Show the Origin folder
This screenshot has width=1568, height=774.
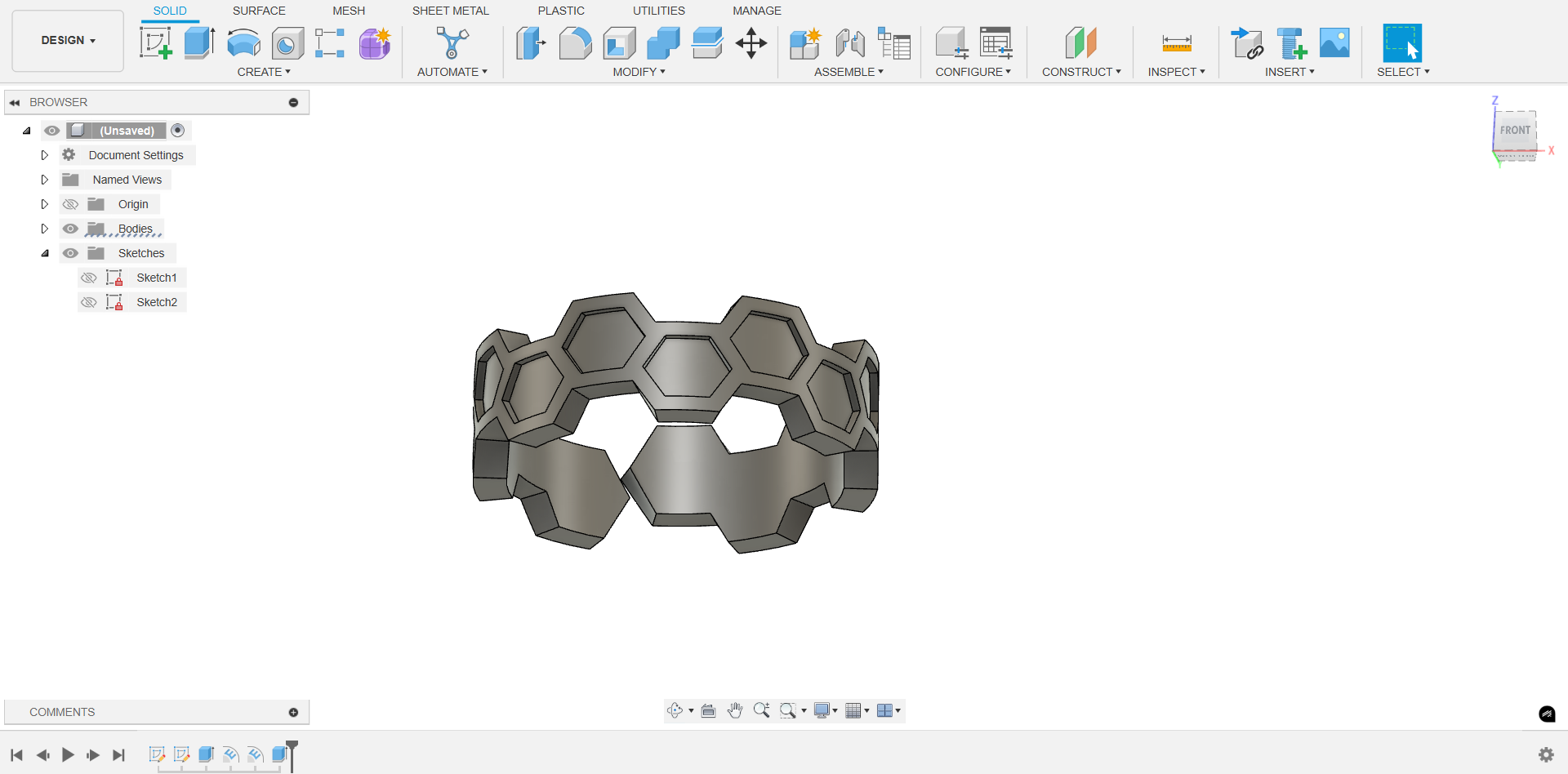point(71,204)
